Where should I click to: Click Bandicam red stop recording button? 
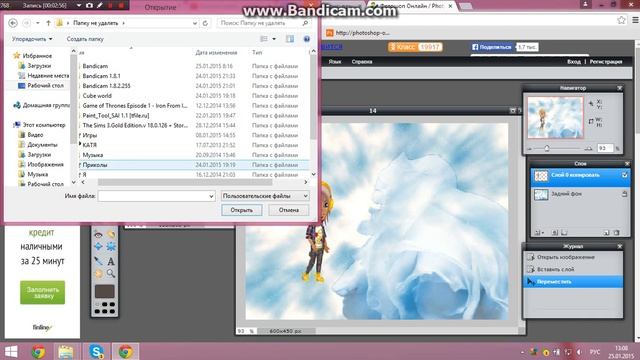pyautogui.click(x=121, y=5)
